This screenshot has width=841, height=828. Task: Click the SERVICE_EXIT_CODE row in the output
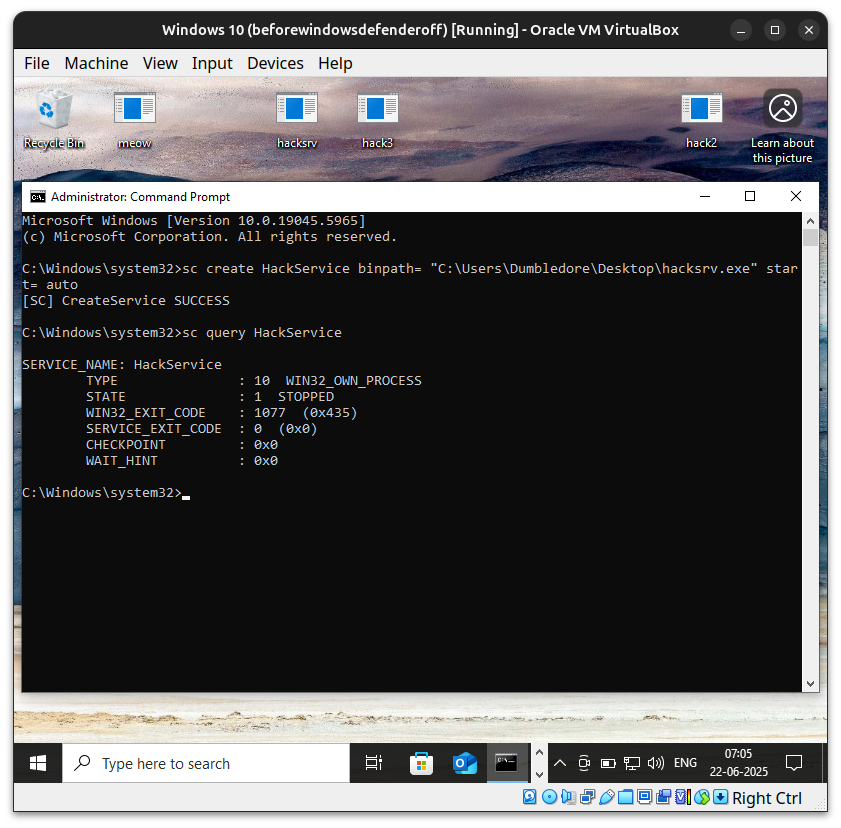(x=202, y=429)
